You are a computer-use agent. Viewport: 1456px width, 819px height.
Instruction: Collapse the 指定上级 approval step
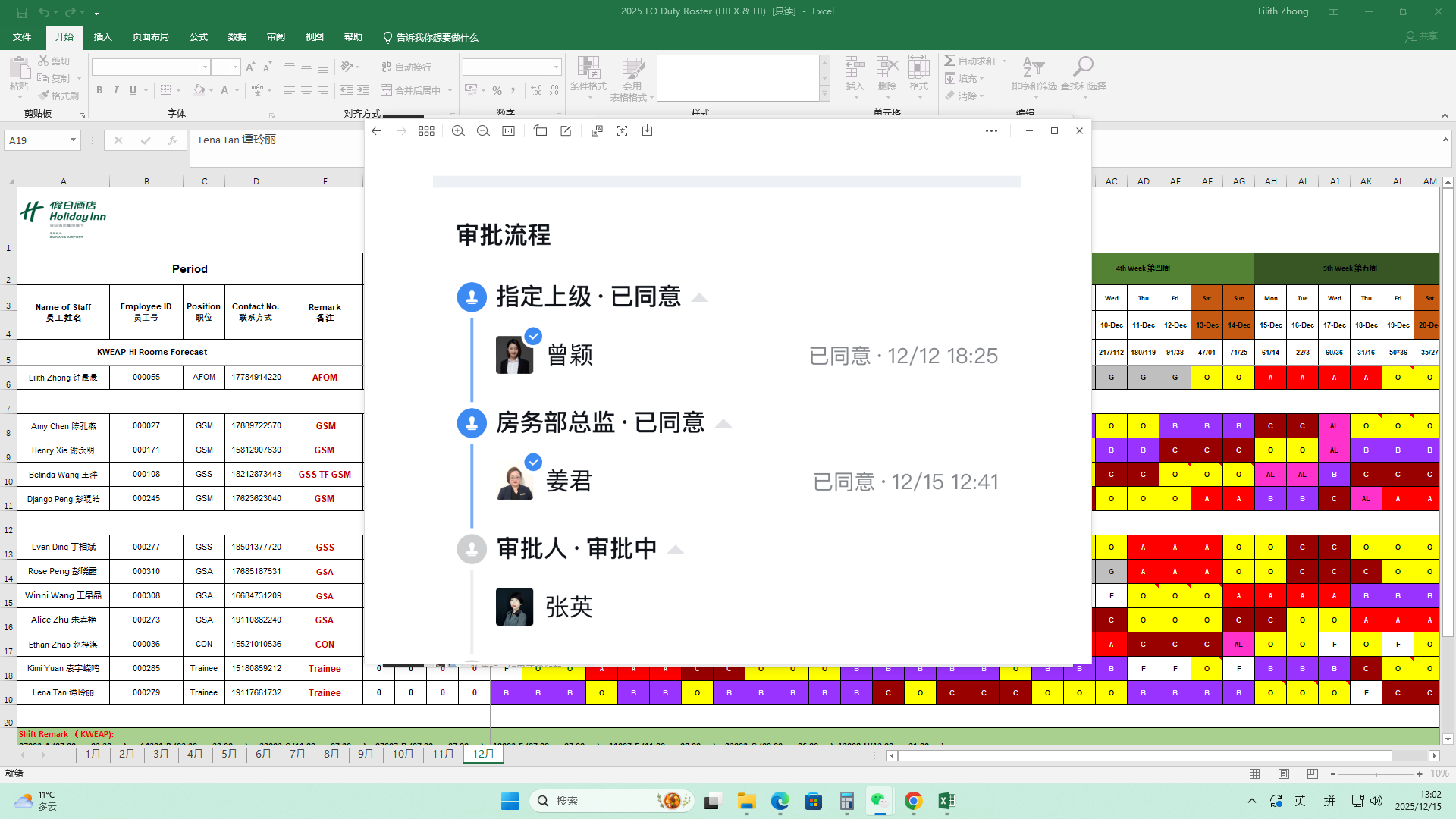pos(699,297)
